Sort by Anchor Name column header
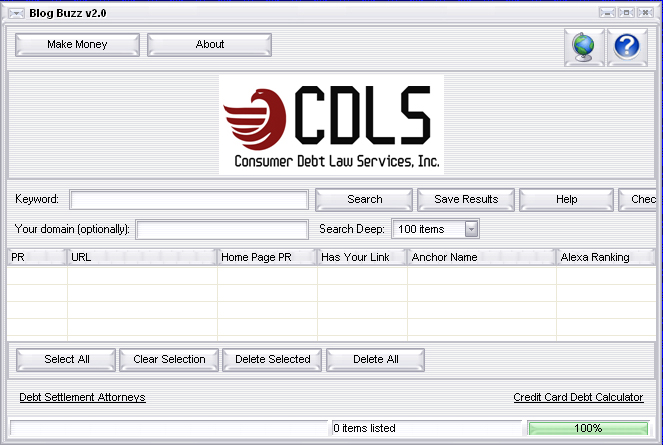 coord(482,257)
